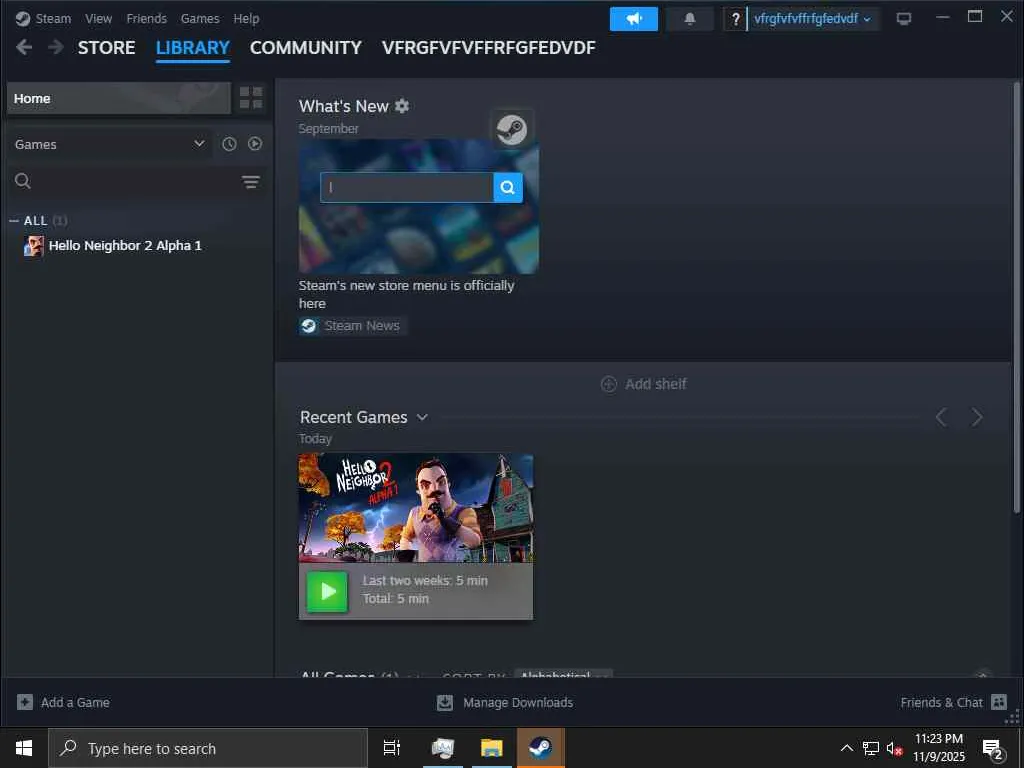
Task: Open the notifications bell
Action: (x=690, y=19)
